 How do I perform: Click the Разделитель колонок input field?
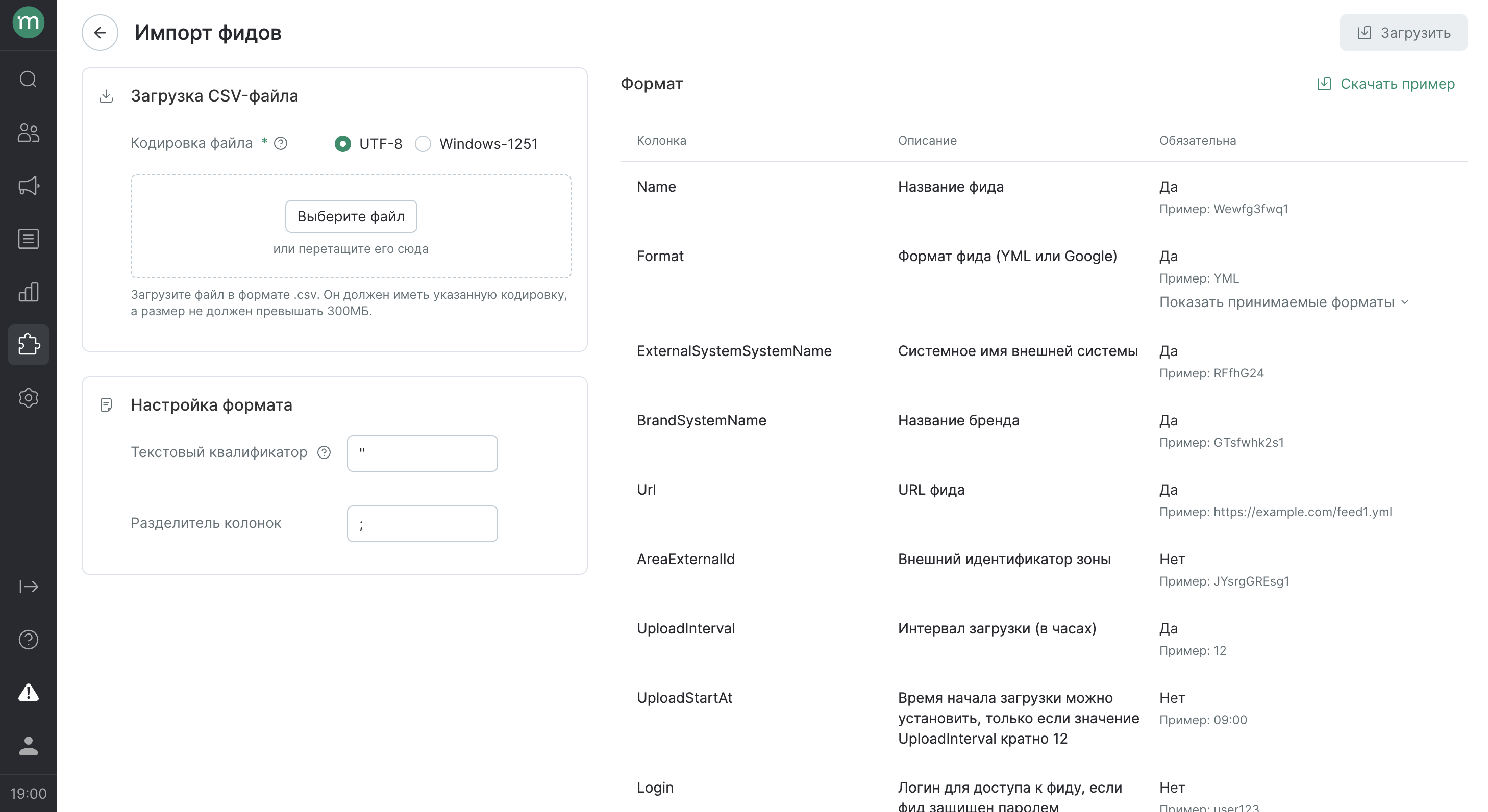tap(422, 524)
